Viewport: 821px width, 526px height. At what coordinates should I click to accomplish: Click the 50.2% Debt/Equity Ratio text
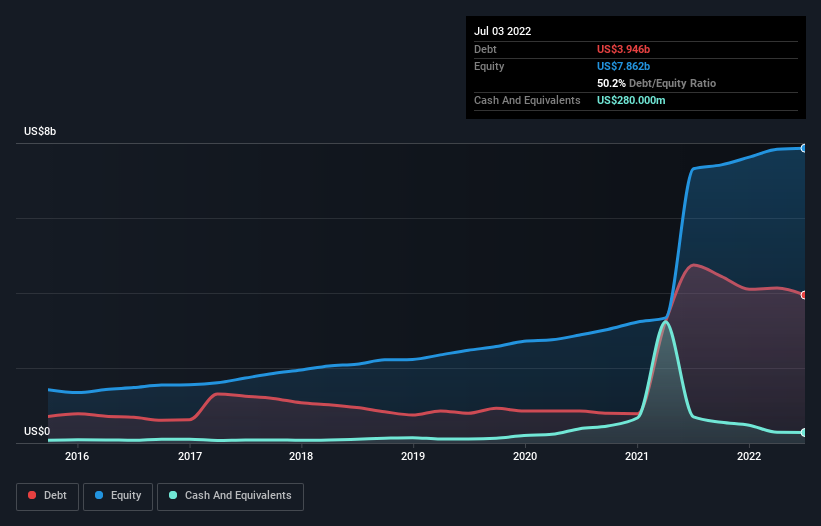coord(657,83)
